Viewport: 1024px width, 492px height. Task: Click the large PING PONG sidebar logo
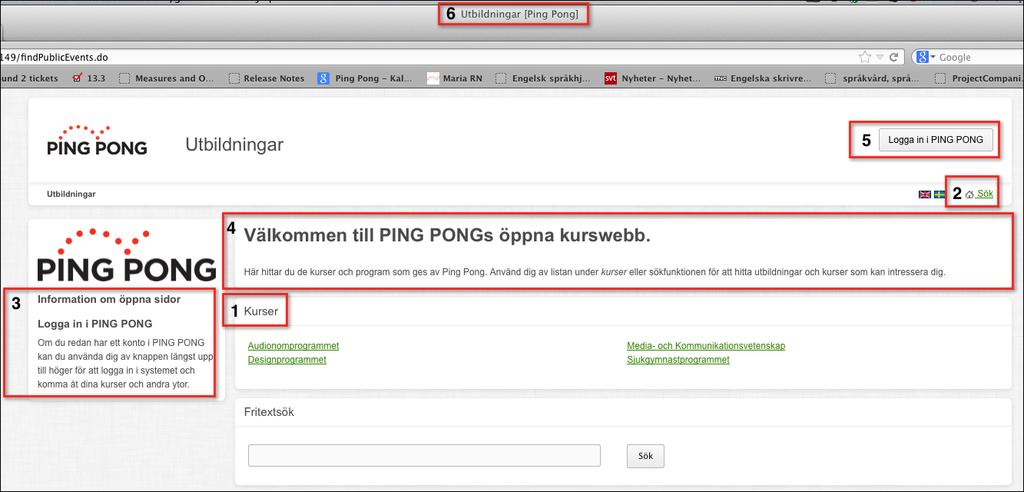click(126, 255)
